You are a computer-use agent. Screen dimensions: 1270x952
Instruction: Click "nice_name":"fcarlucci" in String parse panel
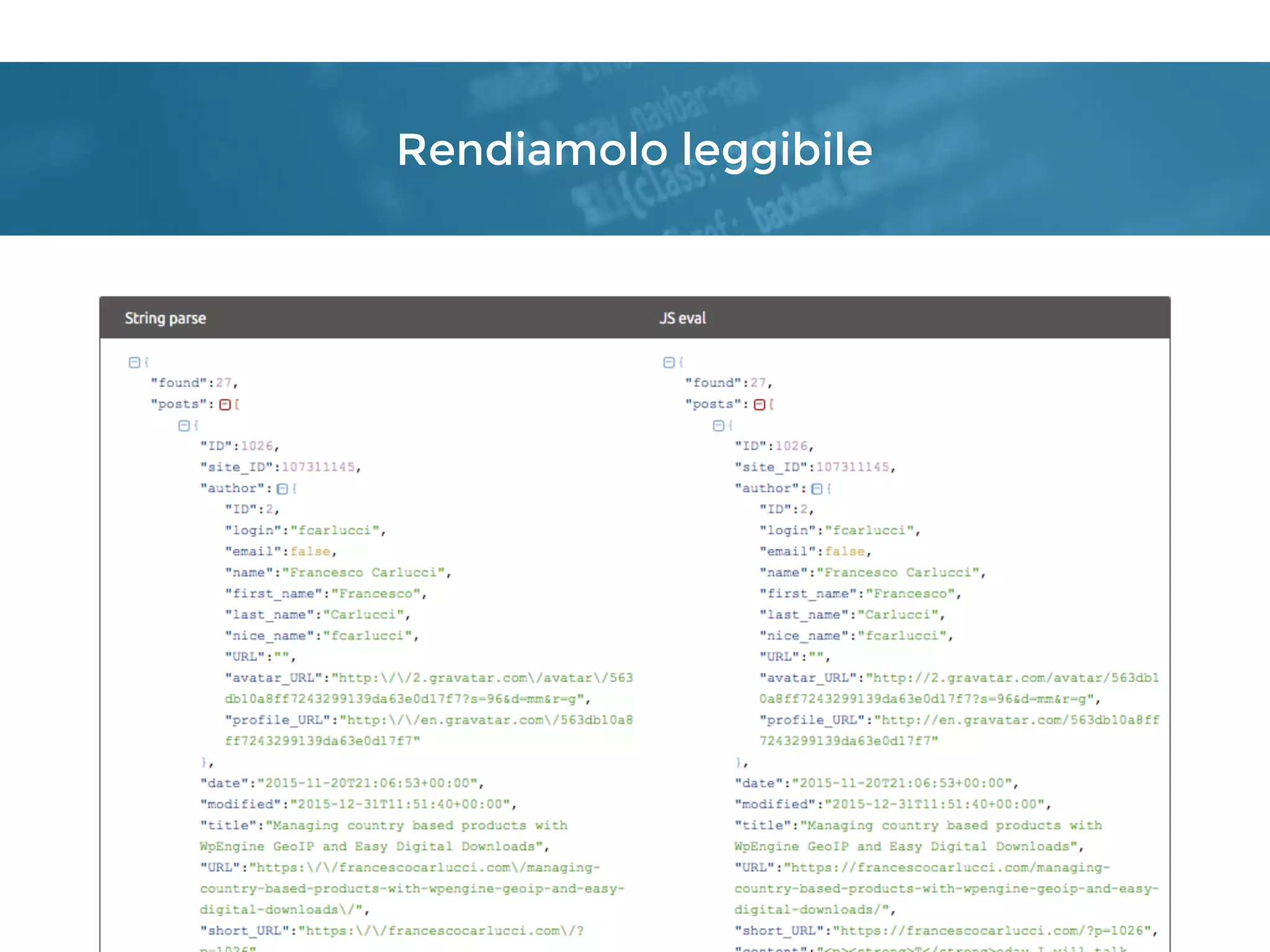pos(322,636)
